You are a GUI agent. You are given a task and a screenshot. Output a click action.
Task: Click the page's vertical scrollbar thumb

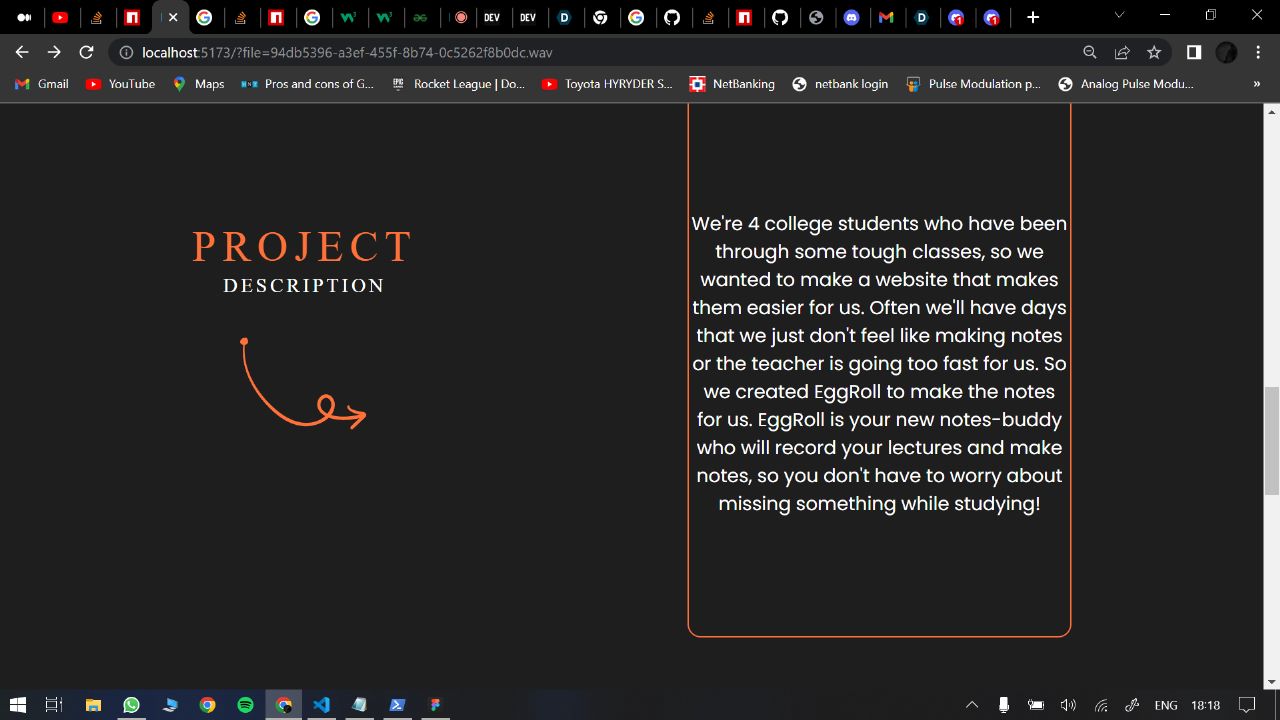(x=1272, y=441)
